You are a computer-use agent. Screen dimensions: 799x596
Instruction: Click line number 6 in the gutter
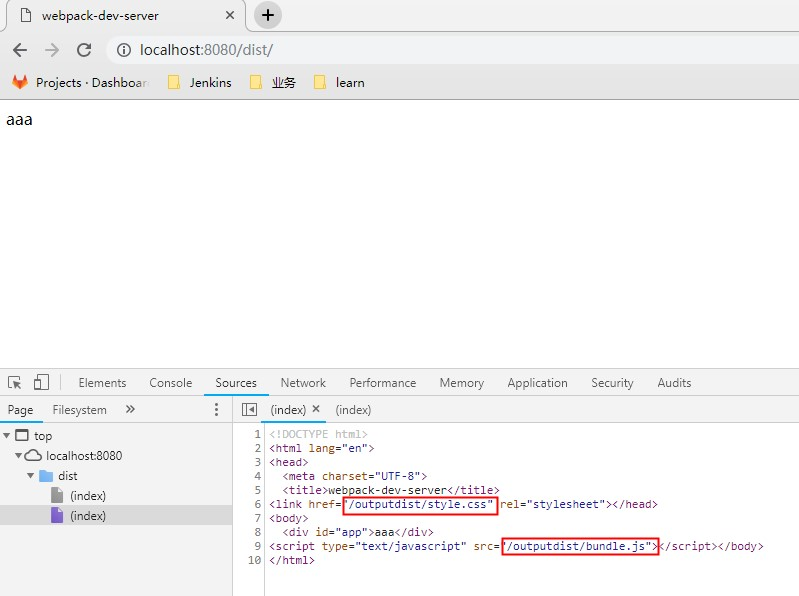click(x=257, y=504)
